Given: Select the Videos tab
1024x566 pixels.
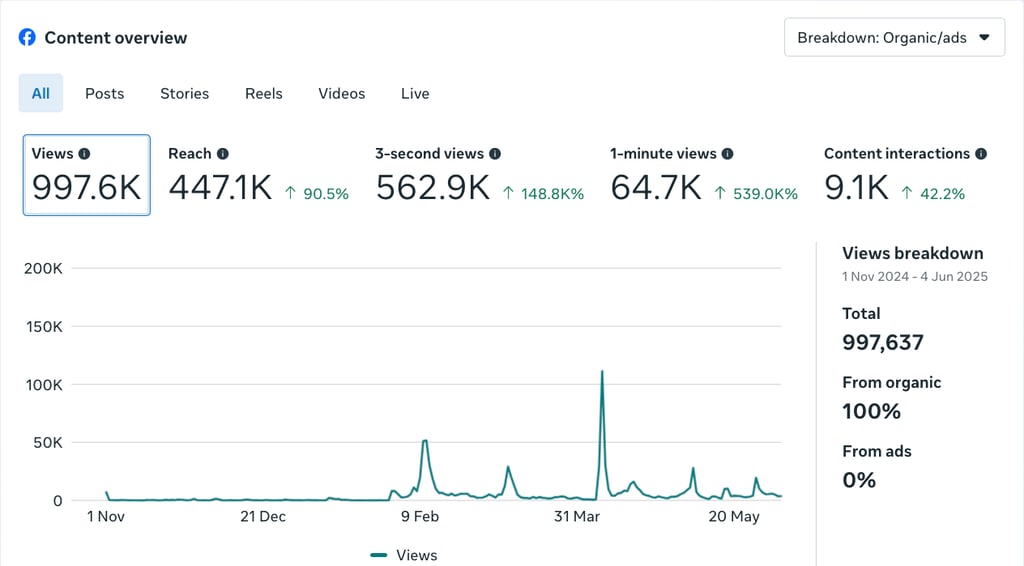Looking at the screenshot, I should click(342, 93).
